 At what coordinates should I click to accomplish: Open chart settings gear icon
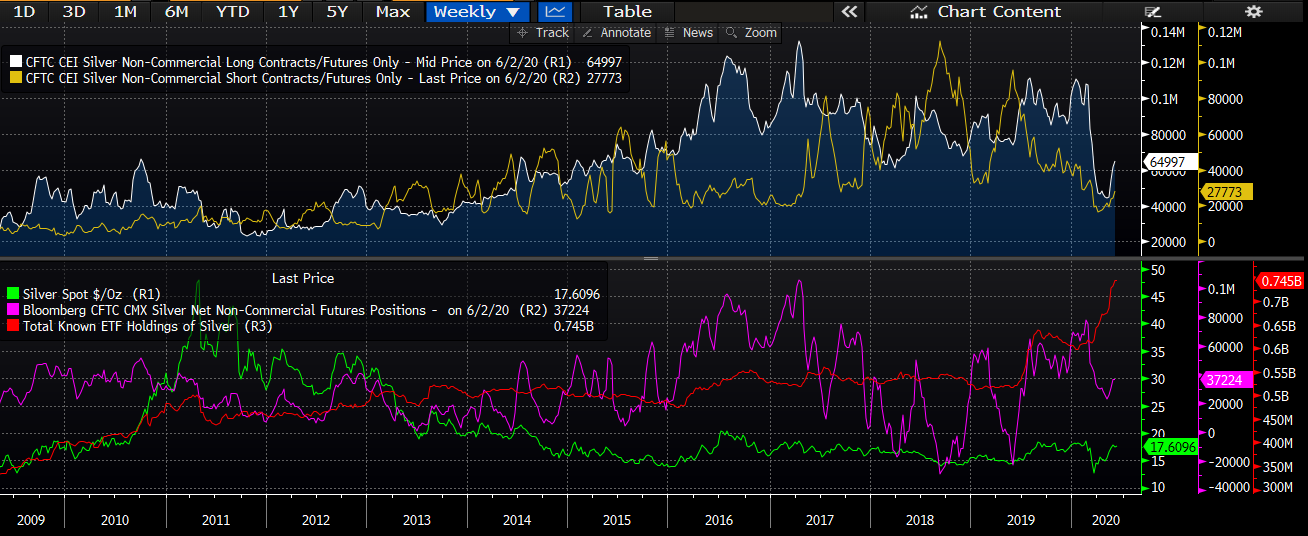point(1253,12)
